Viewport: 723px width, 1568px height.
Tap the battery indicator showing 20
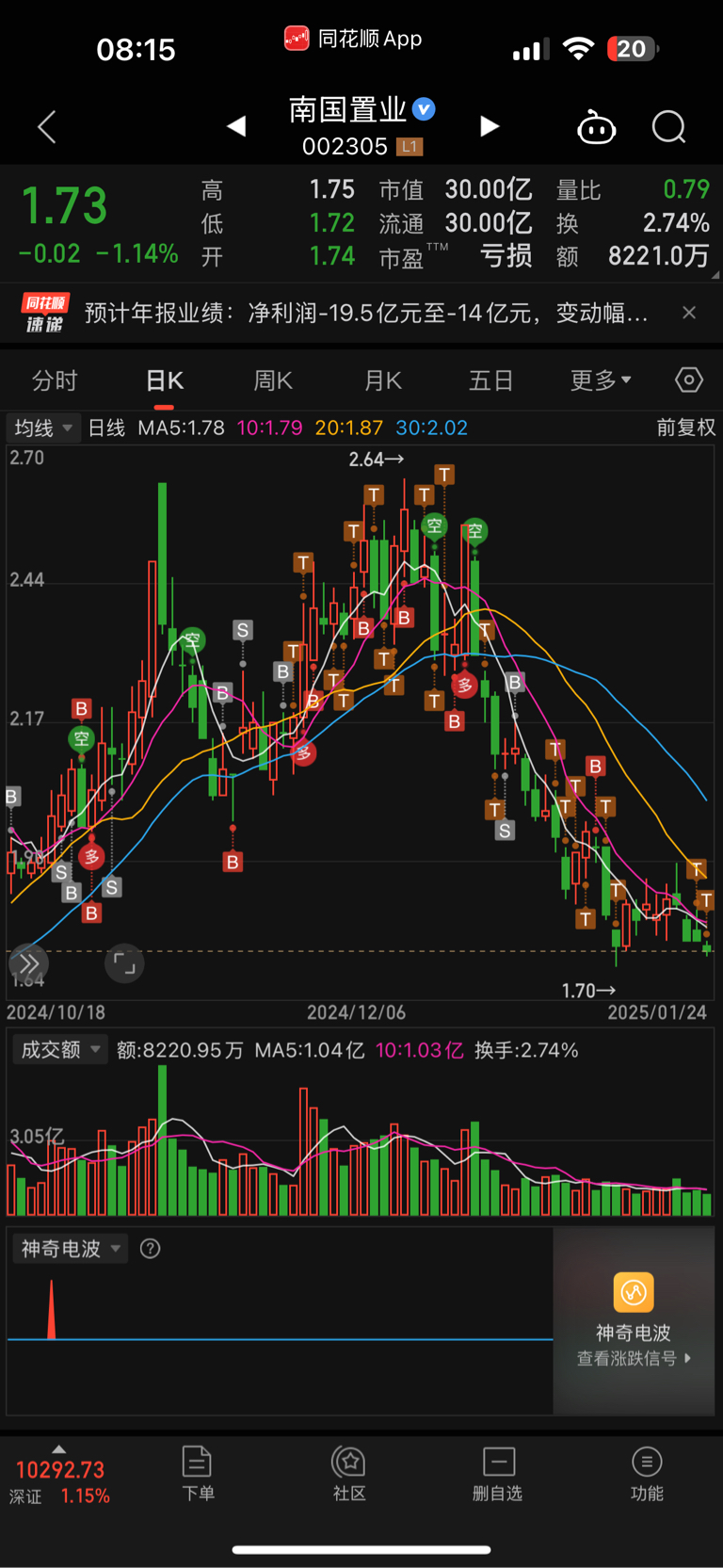coord(633,49)
